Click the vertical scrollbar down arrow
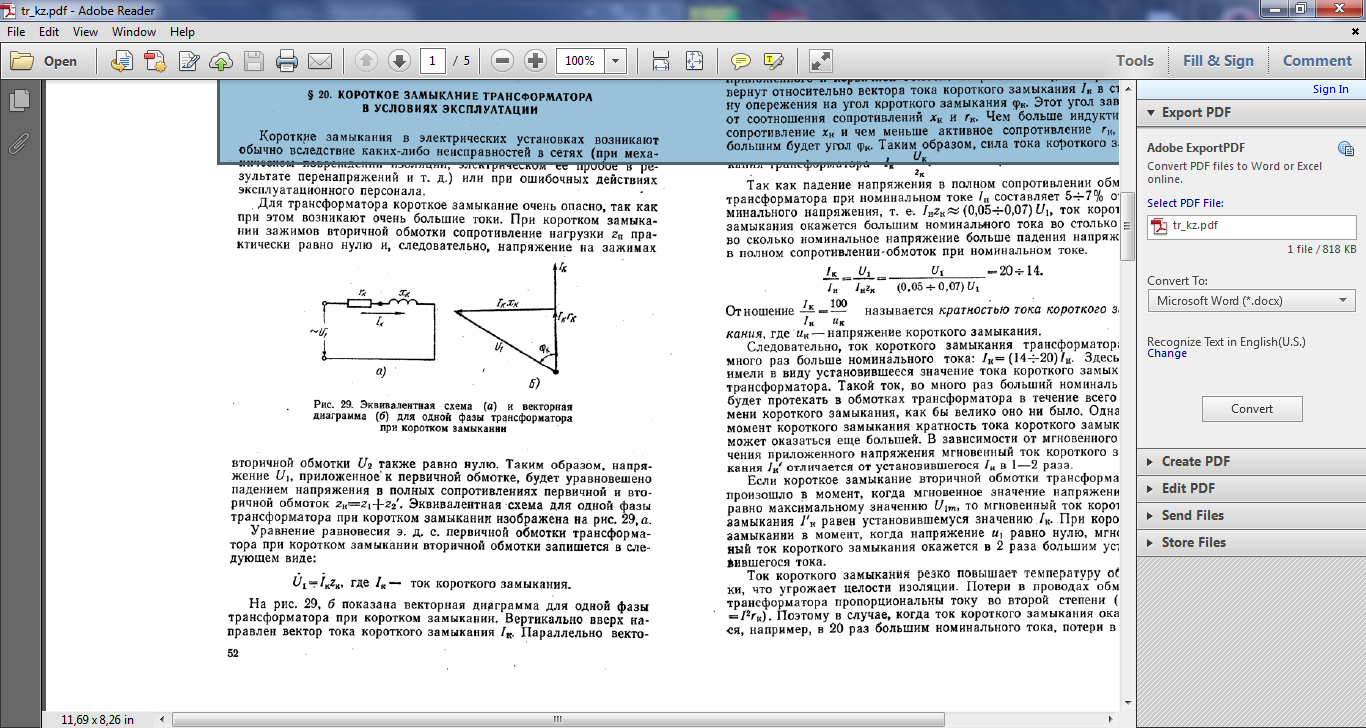 tap(1128, 703)
